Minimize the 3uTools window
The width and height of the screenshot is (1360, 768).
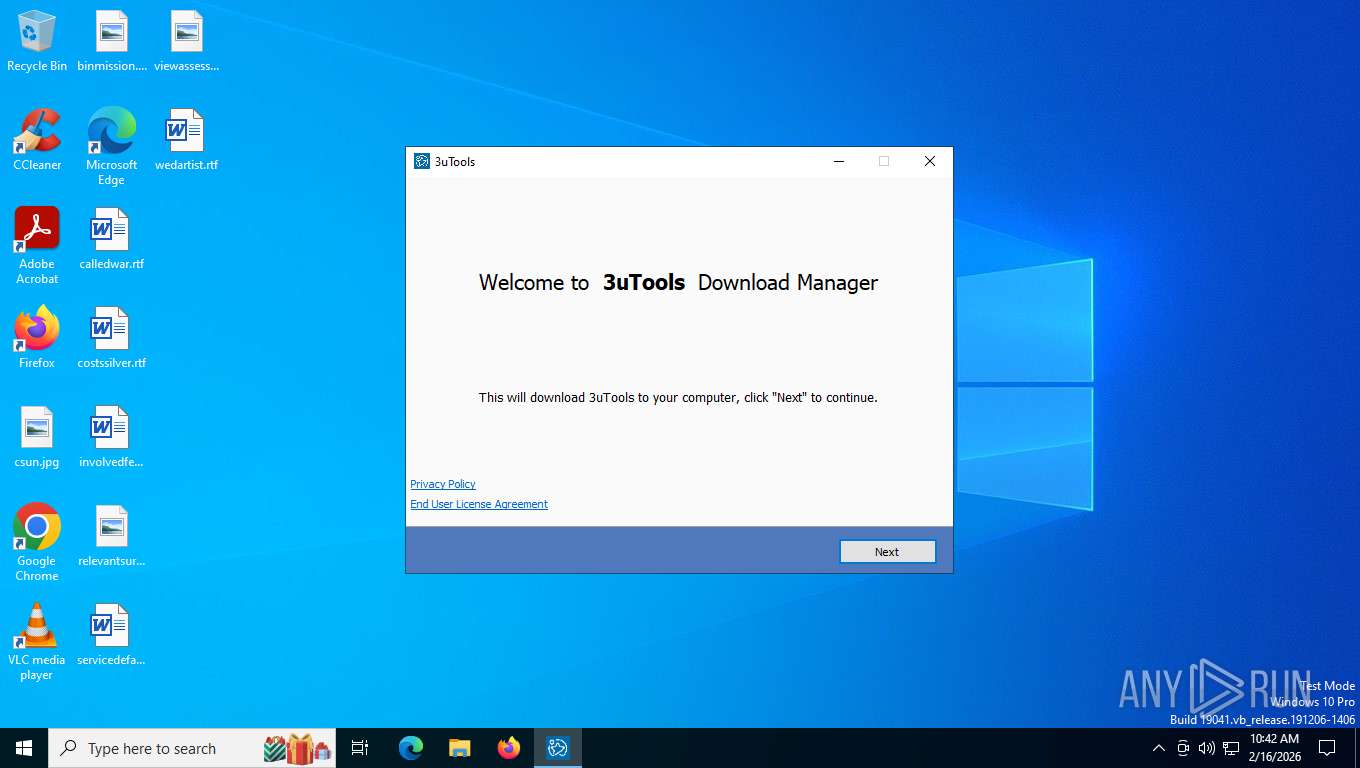click(x=838, y=161)
